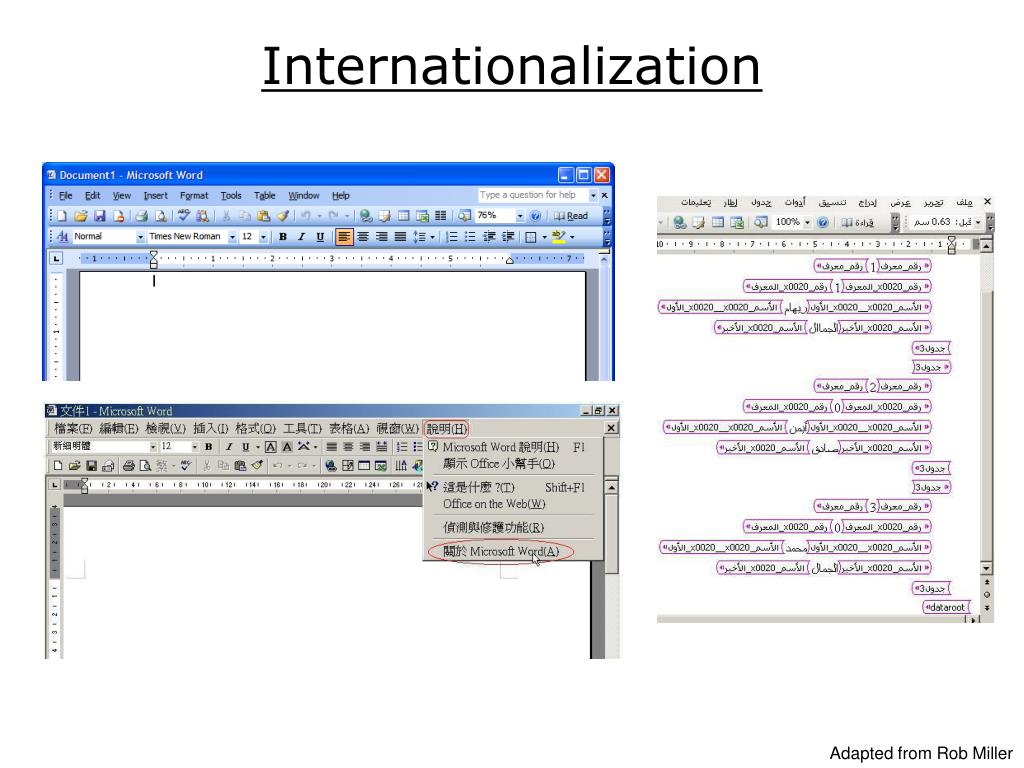
Task: Open the 100% zoom dropdown in Arabic Word
Action: tap(807, 223)
